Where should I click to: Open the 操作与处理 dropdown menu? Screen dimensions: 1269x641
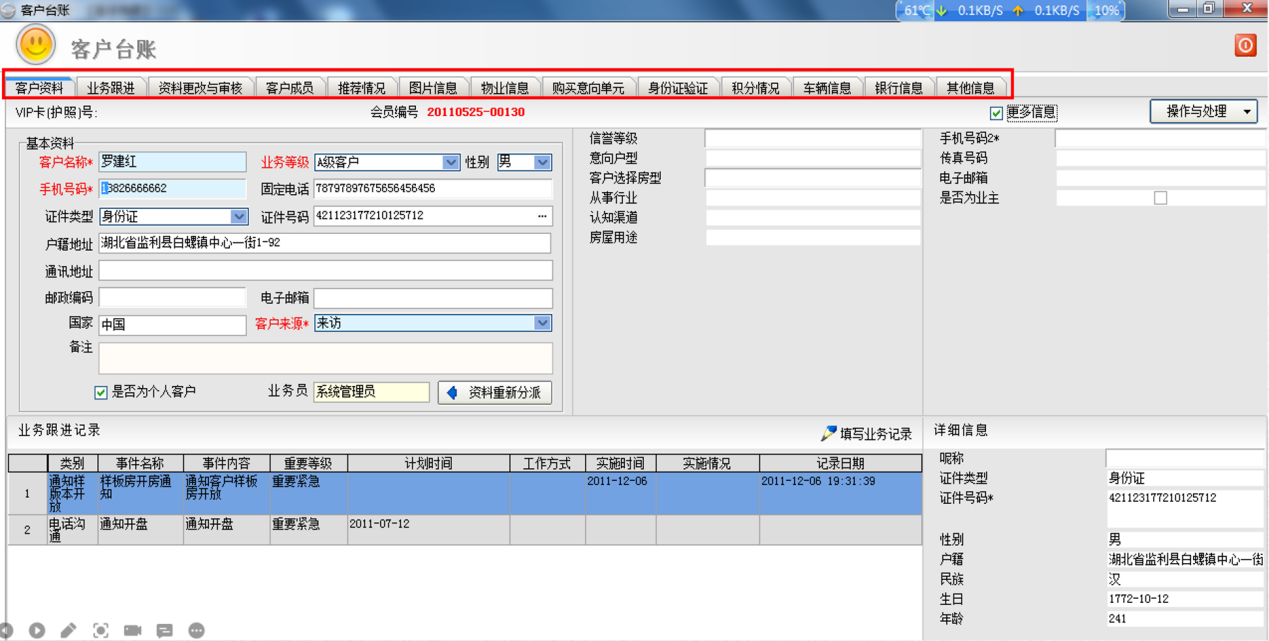point(1204,111)
